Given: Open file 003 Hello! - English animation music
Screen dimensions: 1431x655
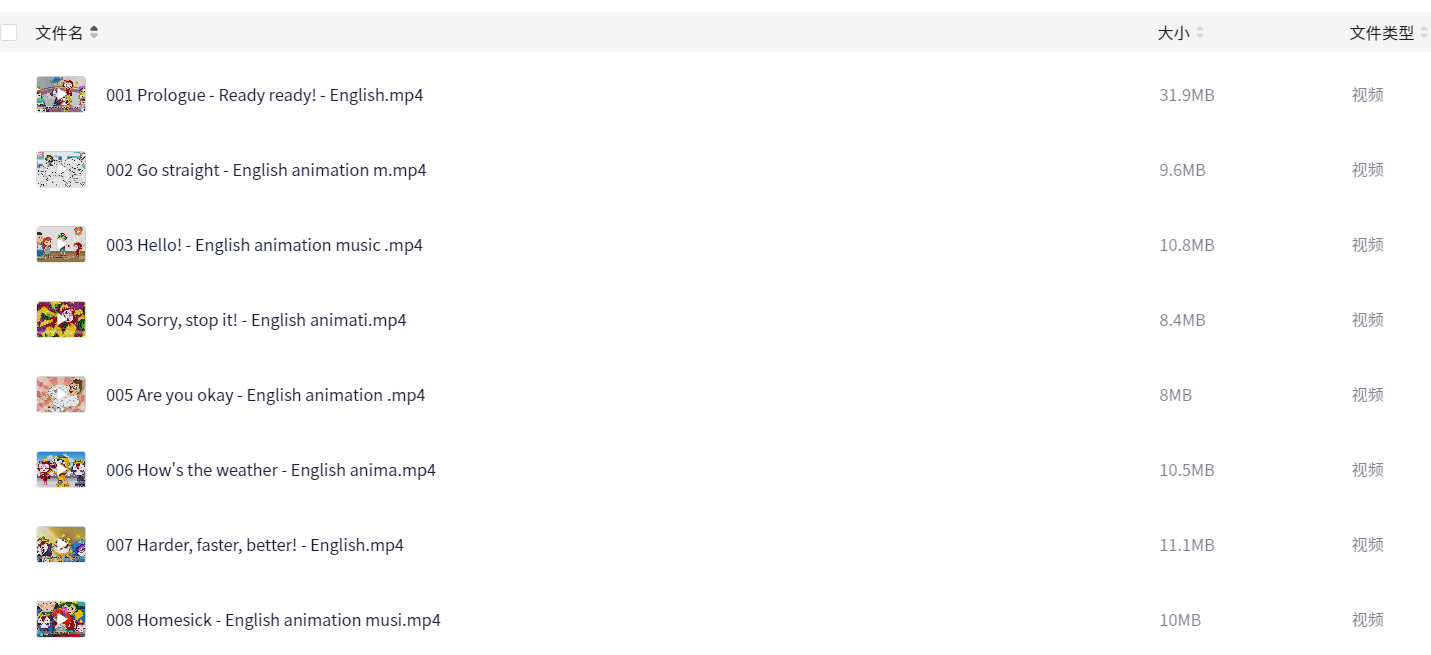Looking at the screenshot, I should (264, 245).
